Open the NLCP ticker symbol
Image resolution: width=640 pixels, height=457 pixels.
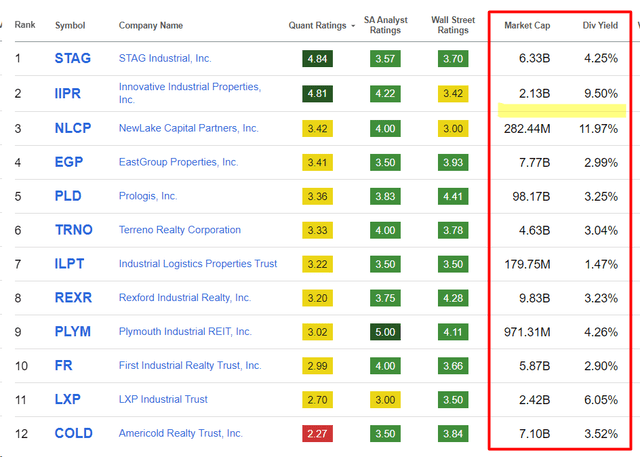click(73, 128)
